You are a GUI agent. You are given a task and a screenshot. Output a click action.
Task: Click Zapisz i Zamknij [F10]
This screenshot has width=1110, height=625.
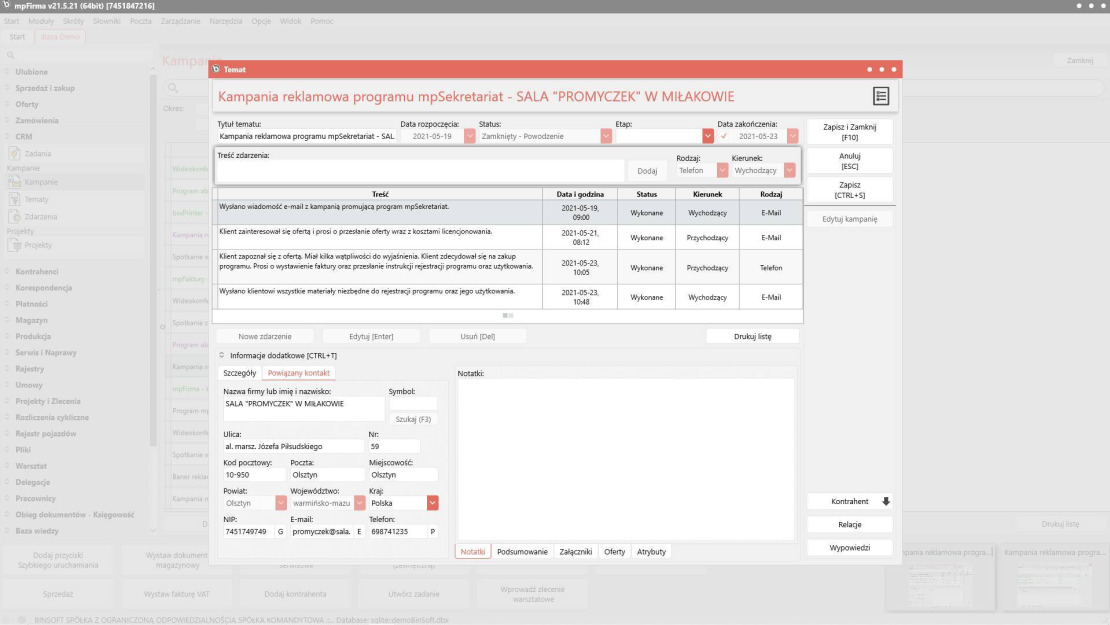pos(849,132)
